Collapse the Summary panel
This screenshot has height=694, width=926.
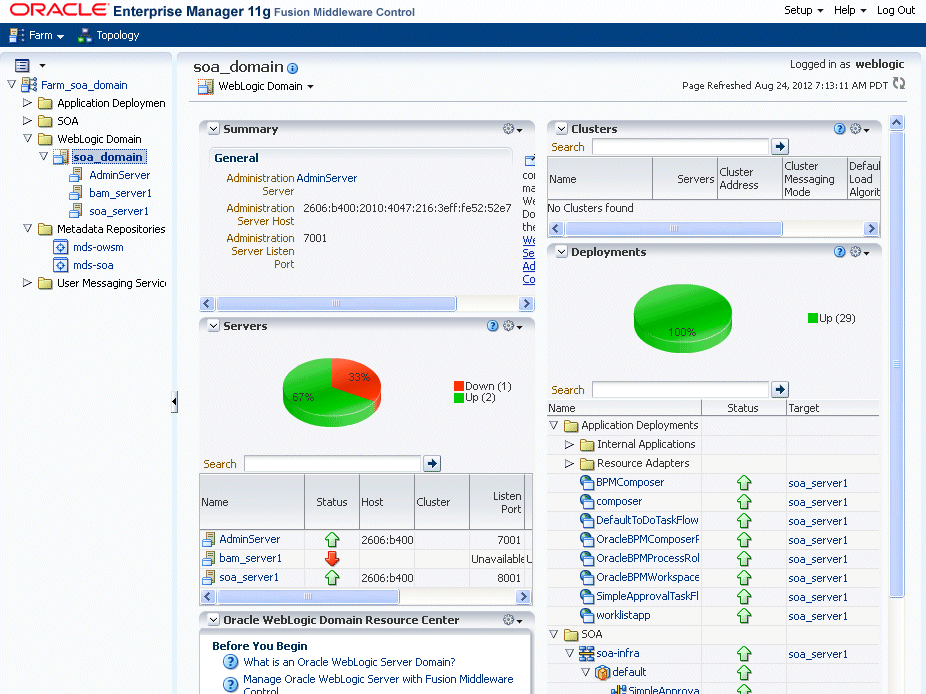[x=214, y=129]
